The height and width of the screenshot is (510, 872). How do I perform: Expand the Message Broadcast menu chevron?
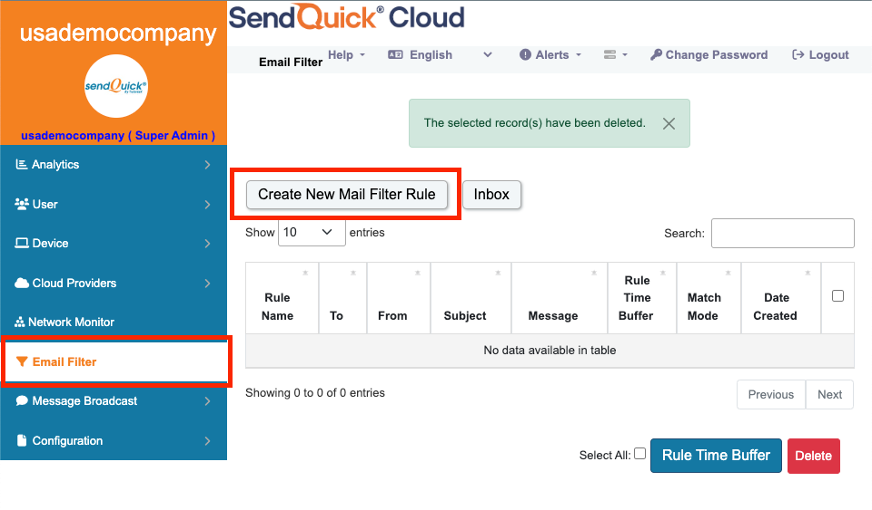click(207, 401)
